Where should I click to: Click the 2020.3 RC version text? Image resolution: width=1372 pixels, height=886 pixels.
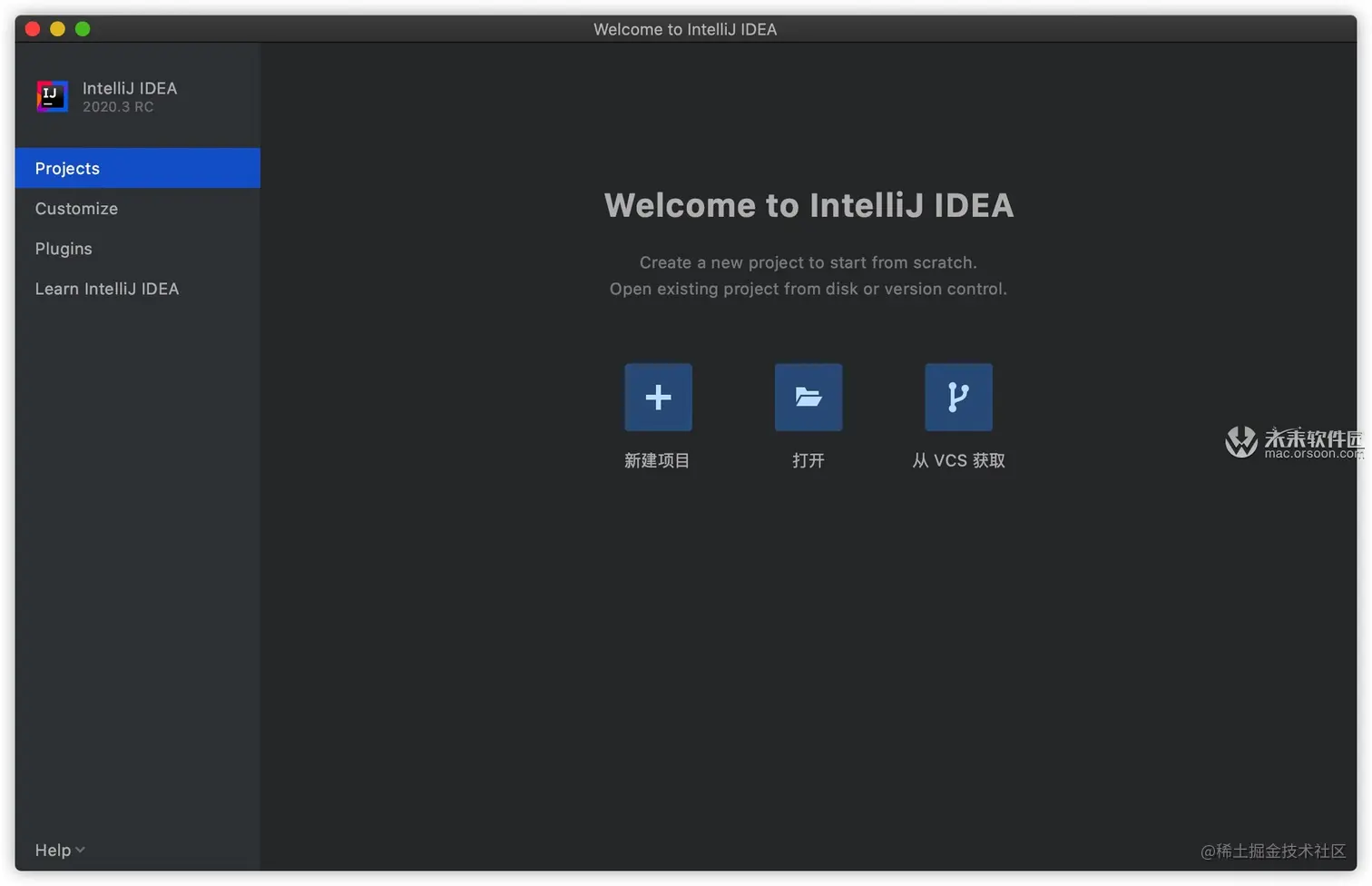click(x=118, y=107)
